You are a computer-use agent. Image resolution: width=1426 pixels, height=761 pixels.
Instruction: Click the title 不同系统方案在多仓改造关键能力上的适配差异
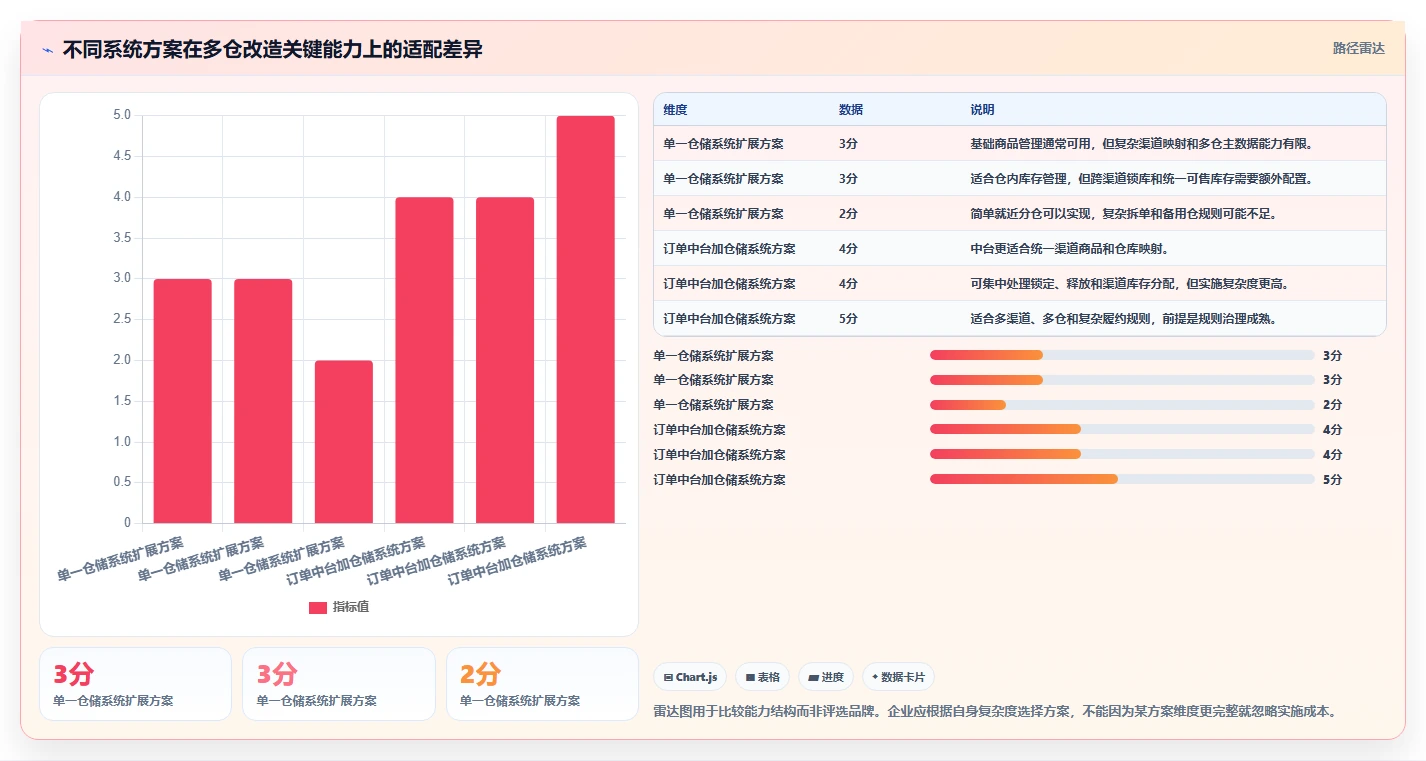[273, 49]
